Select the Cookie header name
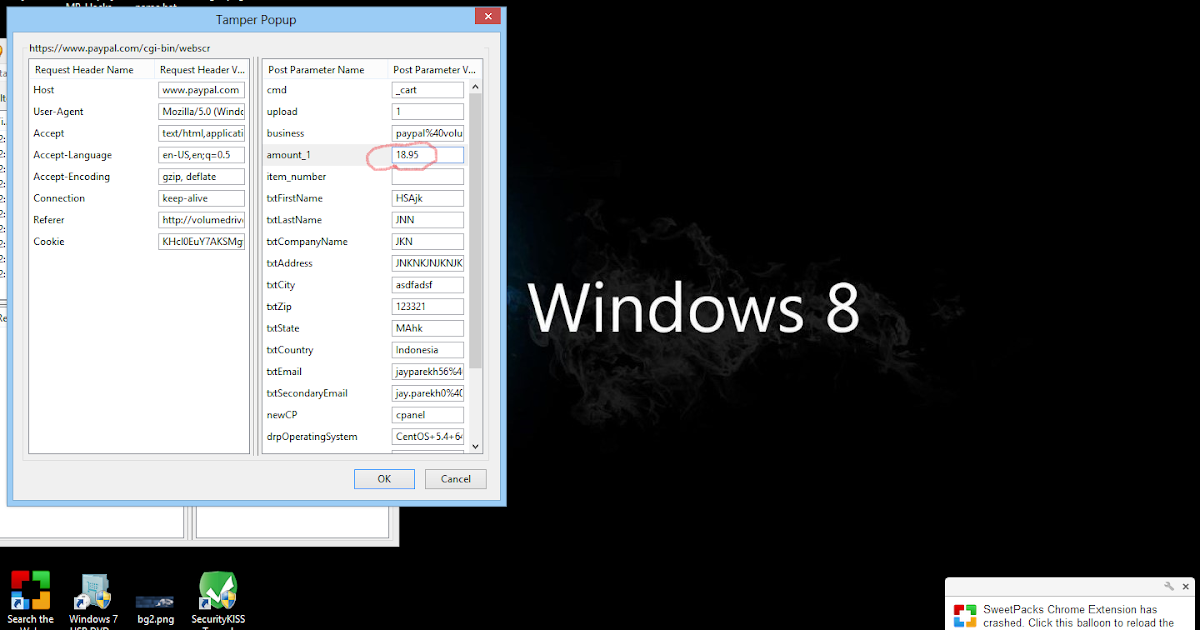 click(49, 242)
